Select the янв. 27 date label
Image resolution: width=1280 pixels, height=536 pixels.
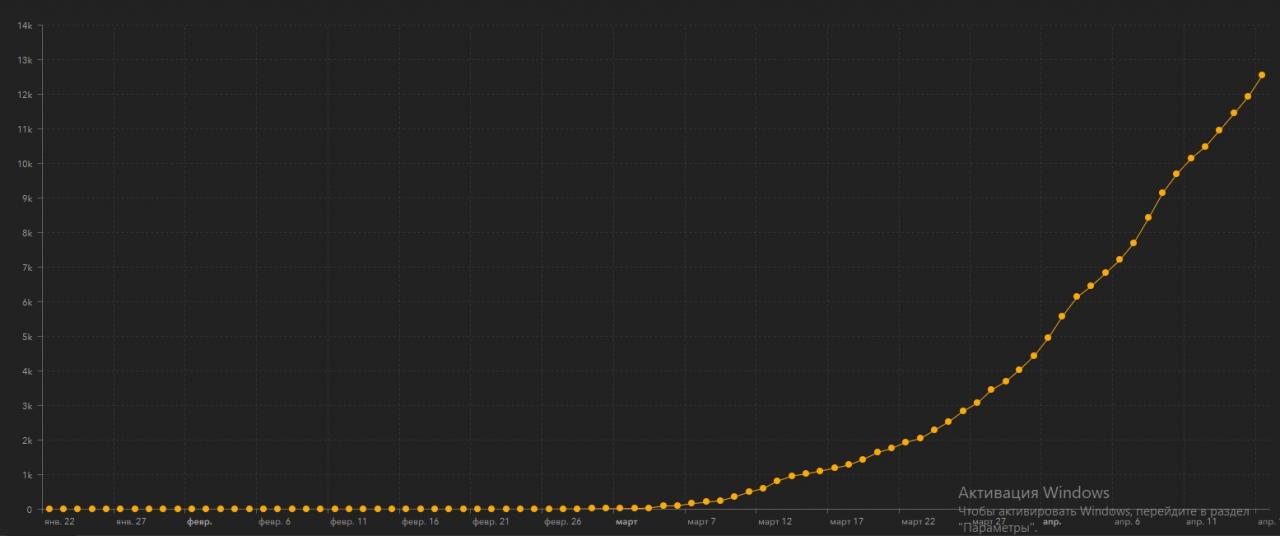click(131, 522)
